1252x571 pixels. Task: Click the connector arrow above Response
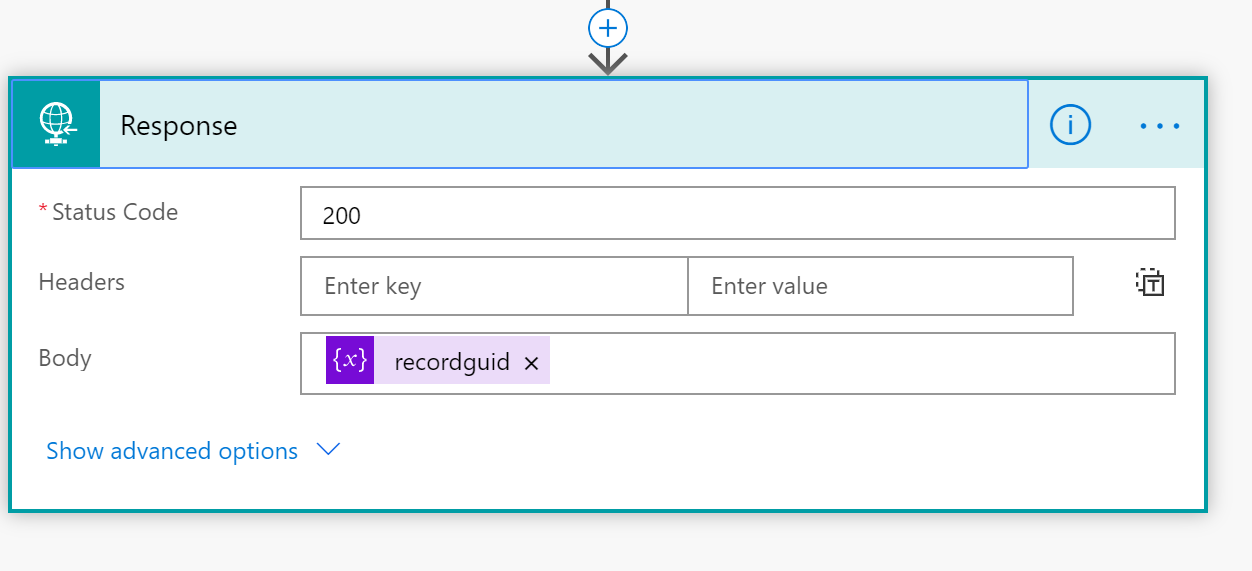[607, 62]
